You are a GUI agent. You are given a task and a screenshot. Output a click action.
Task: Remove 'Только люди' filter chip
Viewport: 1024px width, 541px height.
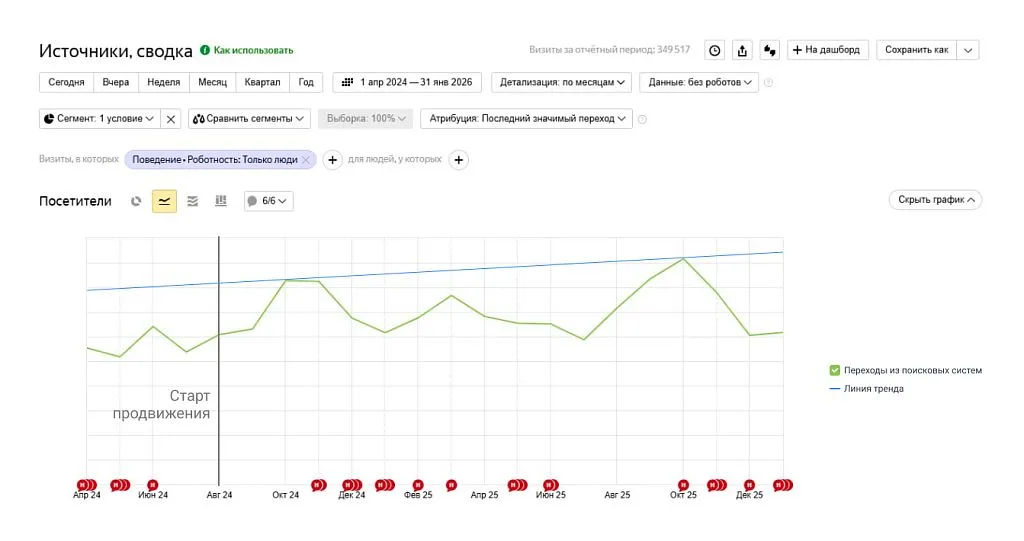pyautogui.click(x=306, y=160)
